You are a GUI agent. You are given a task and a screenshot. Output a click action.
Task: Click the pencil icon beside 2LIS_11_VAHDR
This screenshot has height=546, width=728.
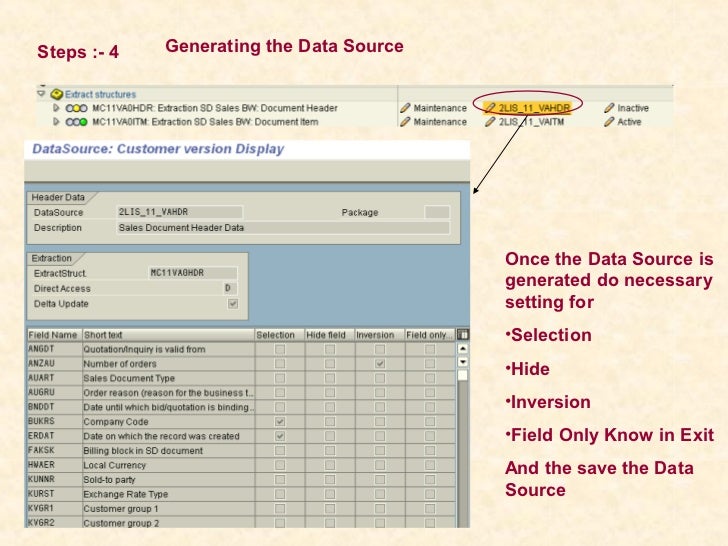490,108
